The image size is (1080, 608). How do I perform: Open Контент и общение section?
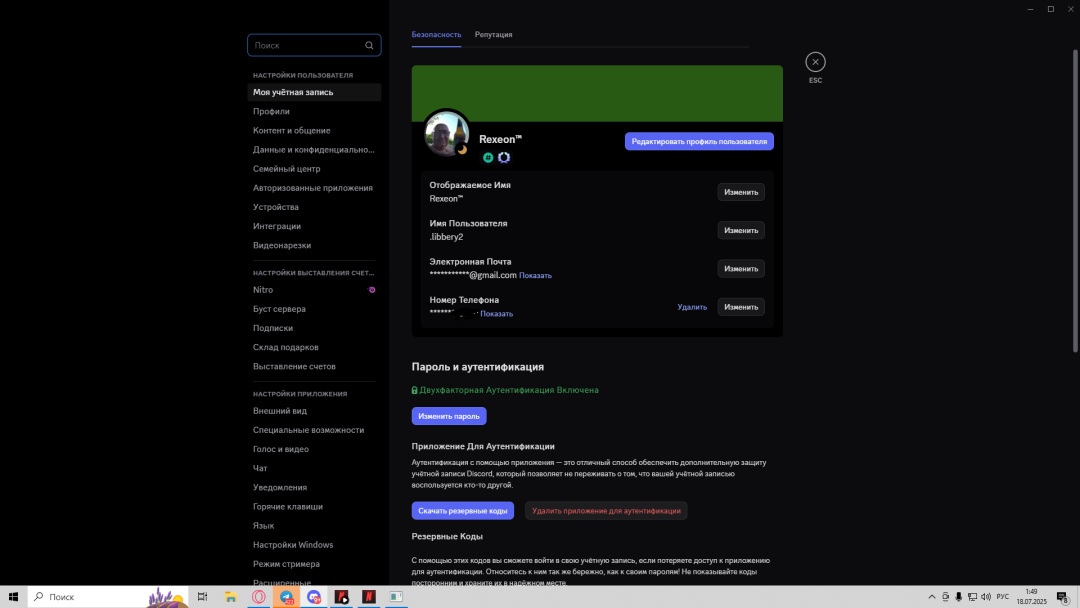click(x=314, y=131)
